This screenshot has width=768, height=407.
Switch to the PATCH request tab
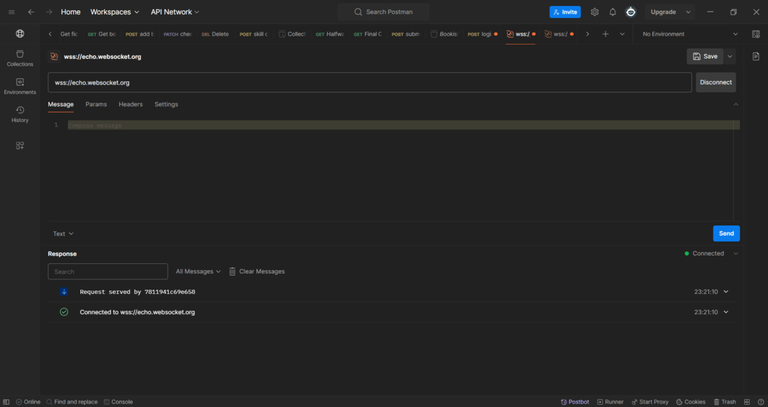177,34
